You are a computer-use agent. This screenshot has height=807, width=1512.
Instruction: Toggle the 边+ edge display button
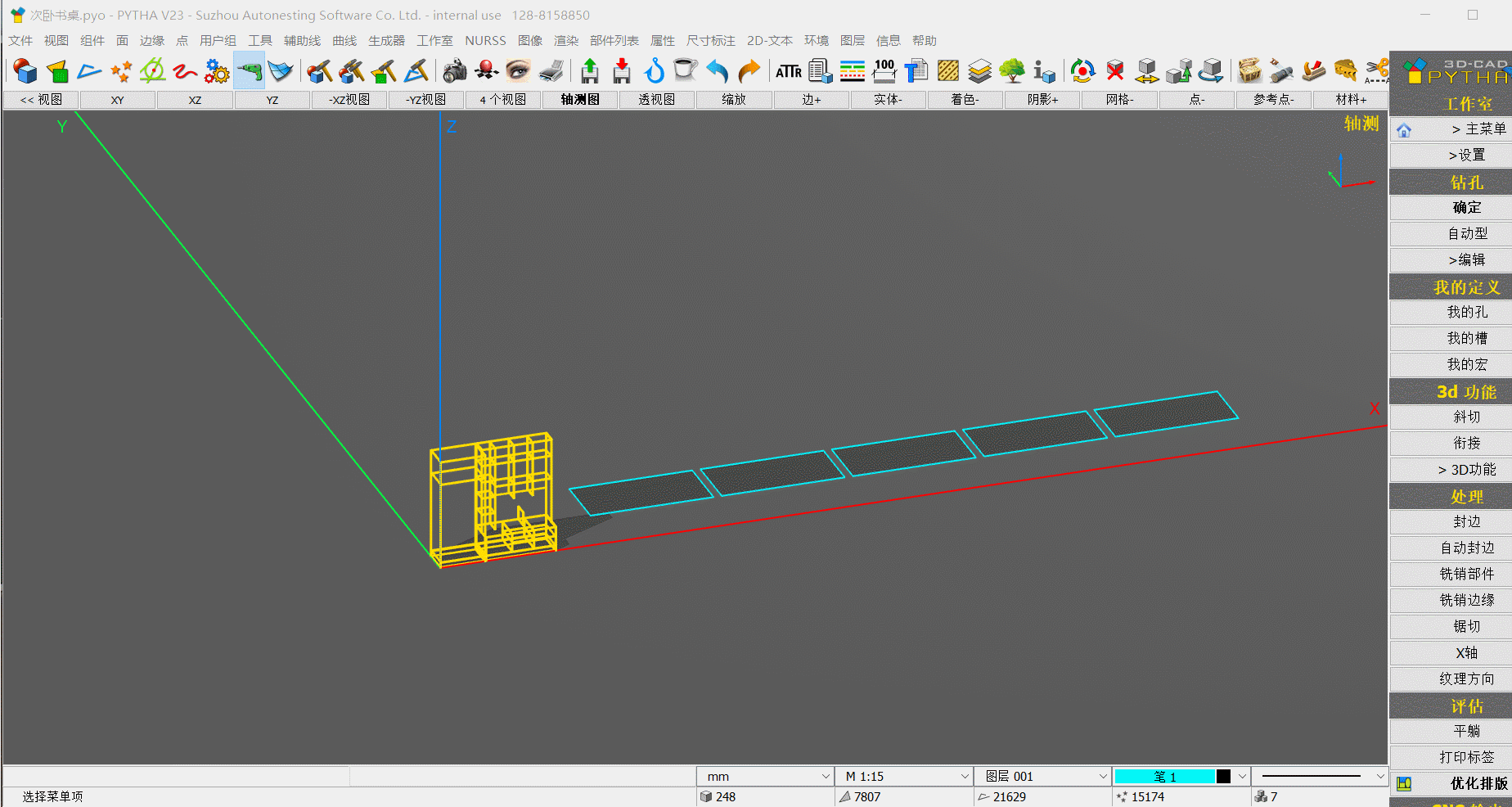[812, 100]
